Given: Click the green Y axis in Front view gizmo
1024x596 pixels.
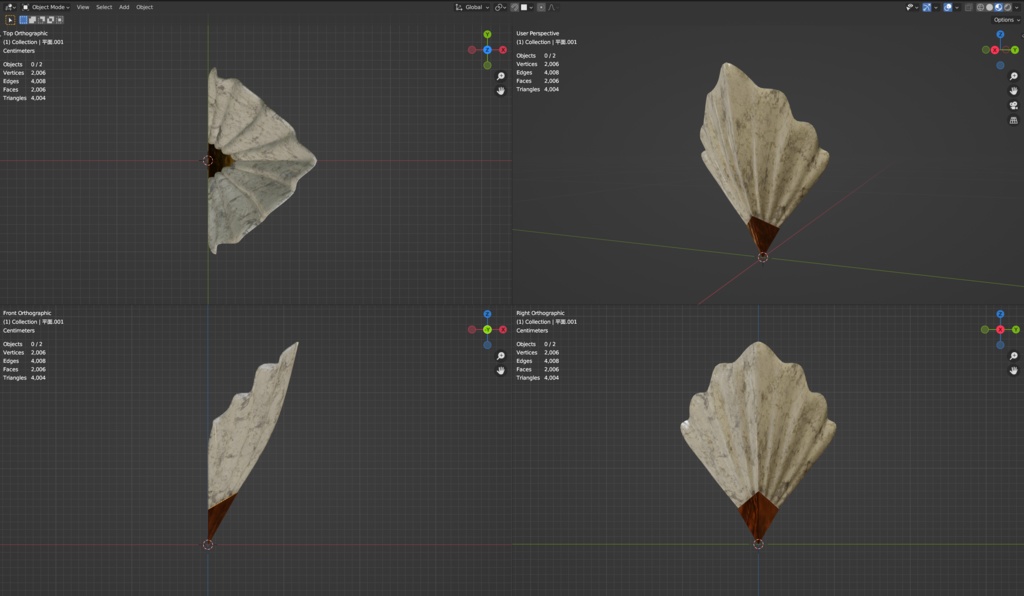Looking at the screenshot, I should 487,330.
